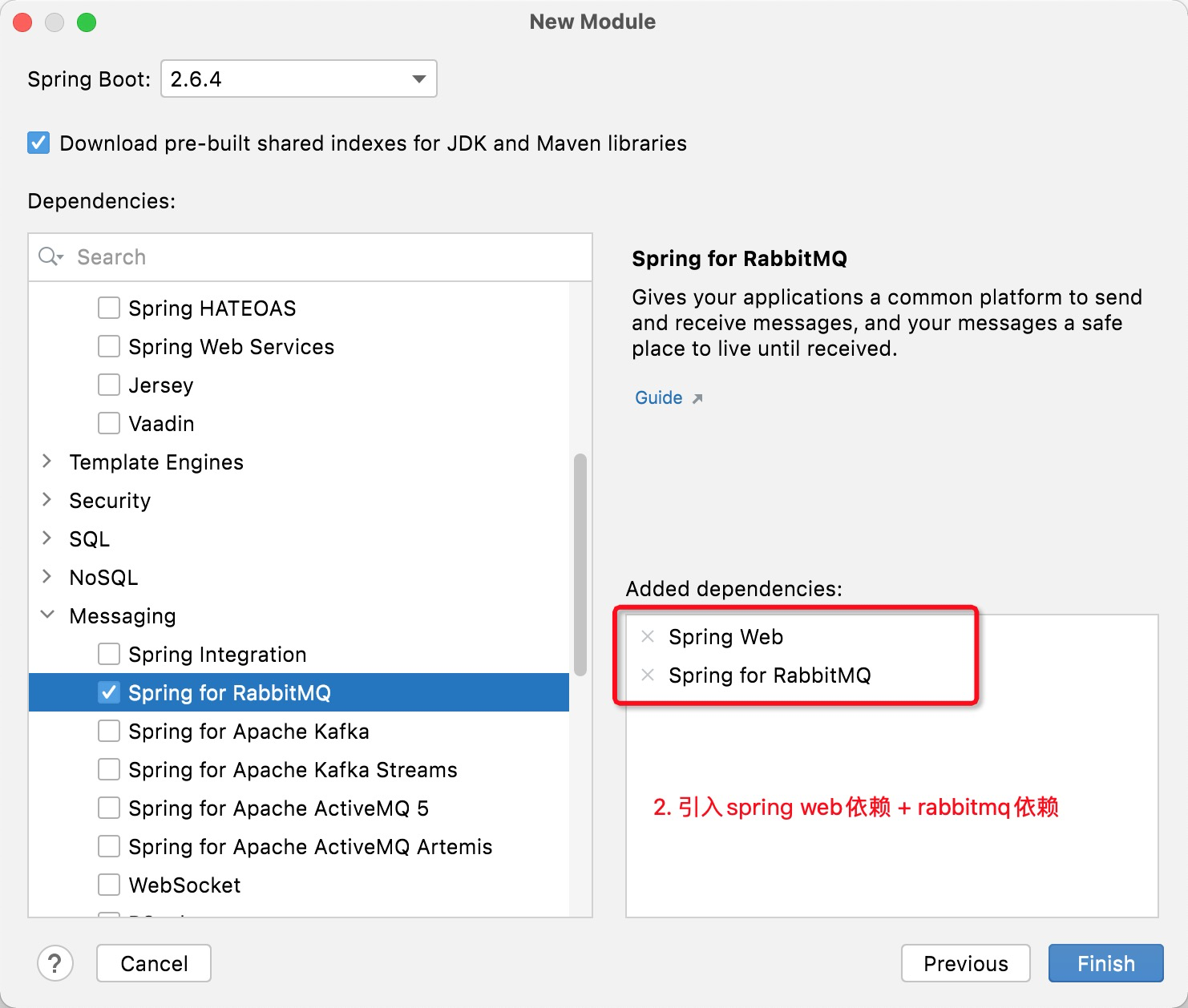This screenshot has width=1188, height=1008.
Task: Check Spring for Apache Kafka checkbox
Action: click(109, 731)
